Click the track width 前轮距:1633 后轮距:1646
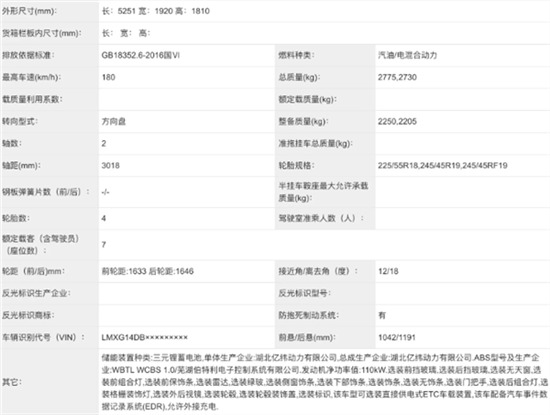The height and width of the screenshot is (415, 550). coord(148,271)
